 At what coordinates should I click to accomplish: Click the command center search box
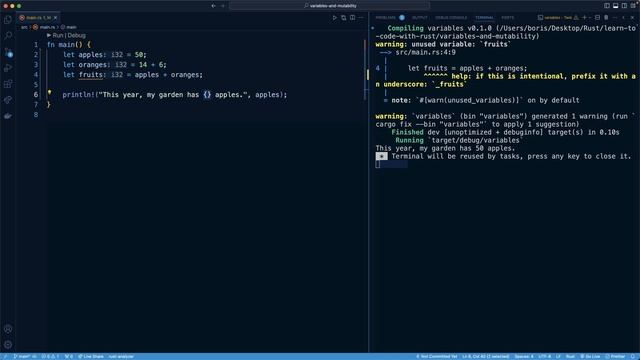[x=330, y=6]
